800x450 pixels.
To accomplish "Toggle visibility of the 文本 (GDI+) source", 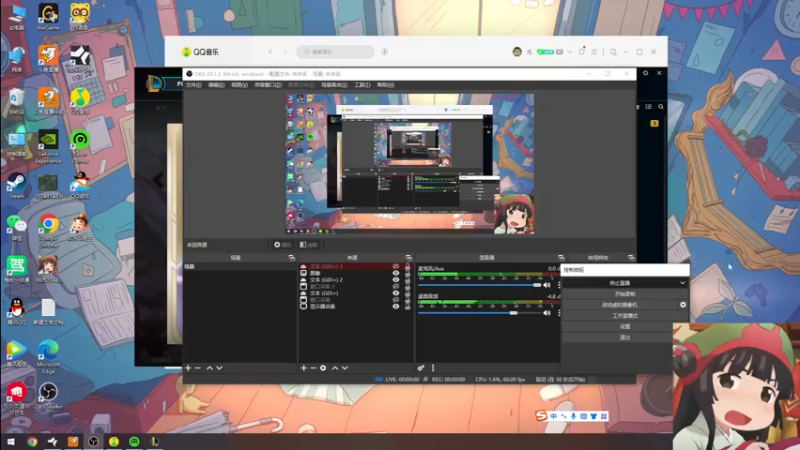I will click(x=395, y=293).
